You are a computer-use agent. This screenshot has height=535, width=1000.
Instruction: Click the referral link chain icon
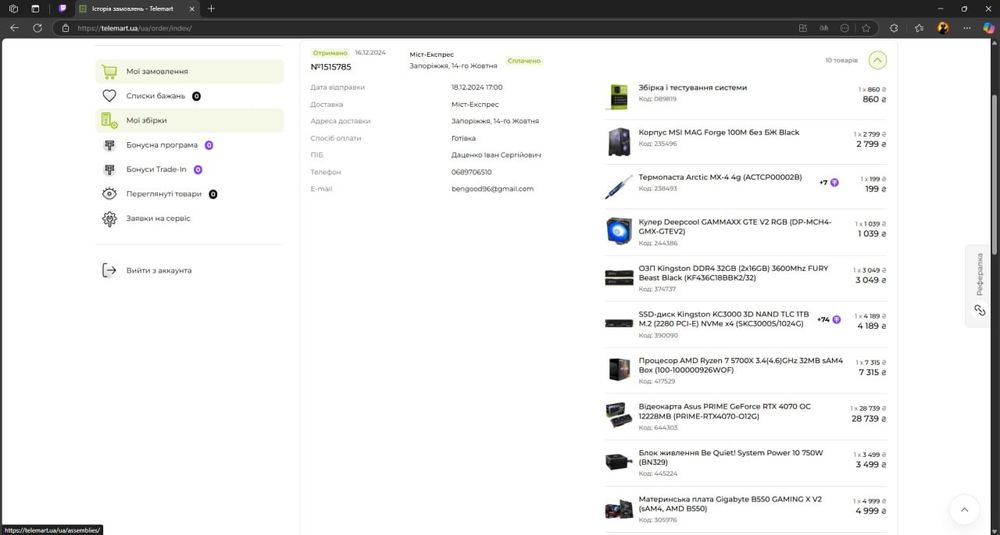tap(980, 311)
